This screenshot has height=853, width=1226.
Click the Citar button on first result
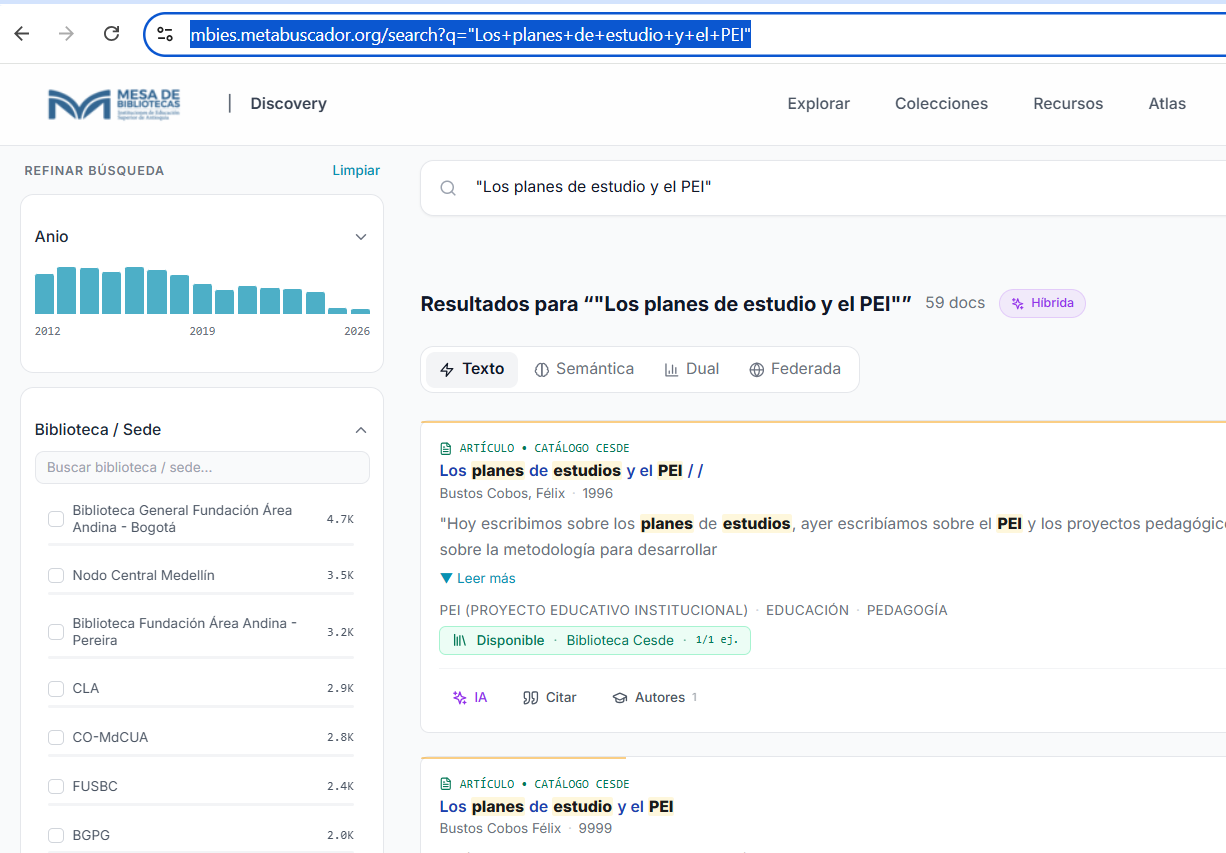pos(550,698)
